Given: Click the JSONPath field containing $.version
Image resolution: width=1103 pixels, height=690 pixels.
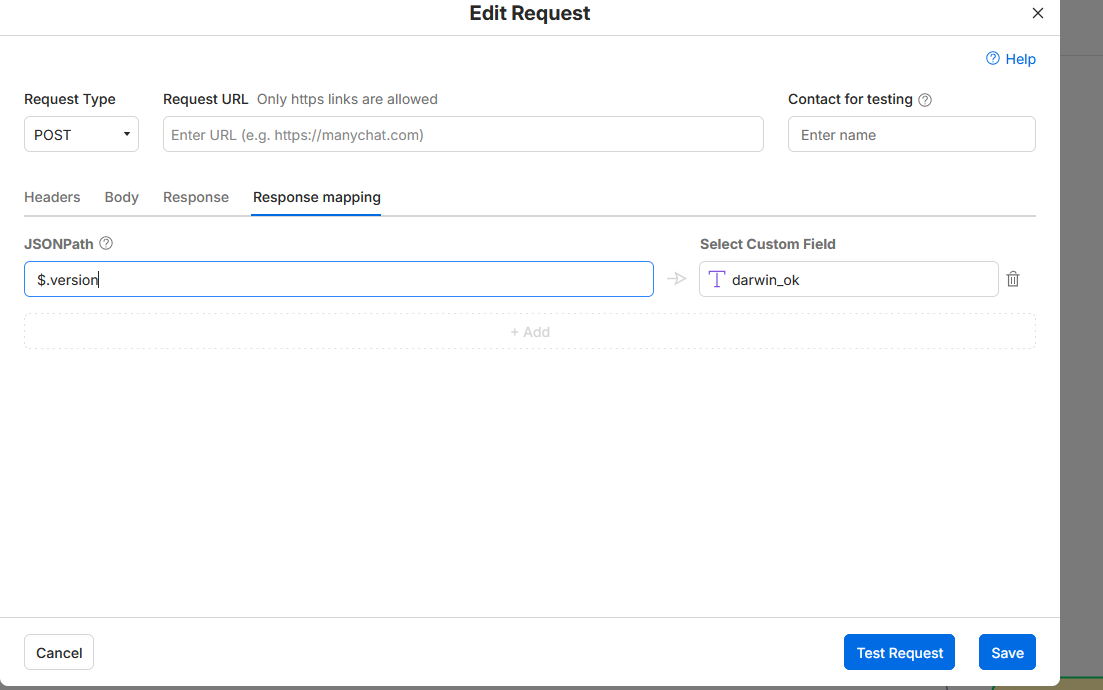Looking at the screenshot, I should pyautogui.click(x=338, y=279).
